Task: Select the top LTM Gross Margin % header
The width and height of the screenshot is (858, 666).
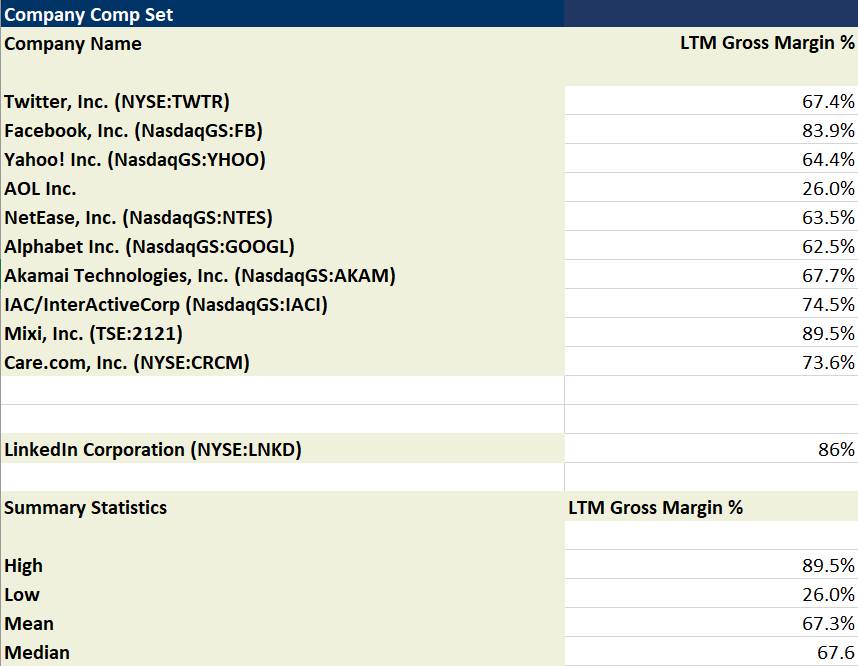Action: (x=767, y=44)
